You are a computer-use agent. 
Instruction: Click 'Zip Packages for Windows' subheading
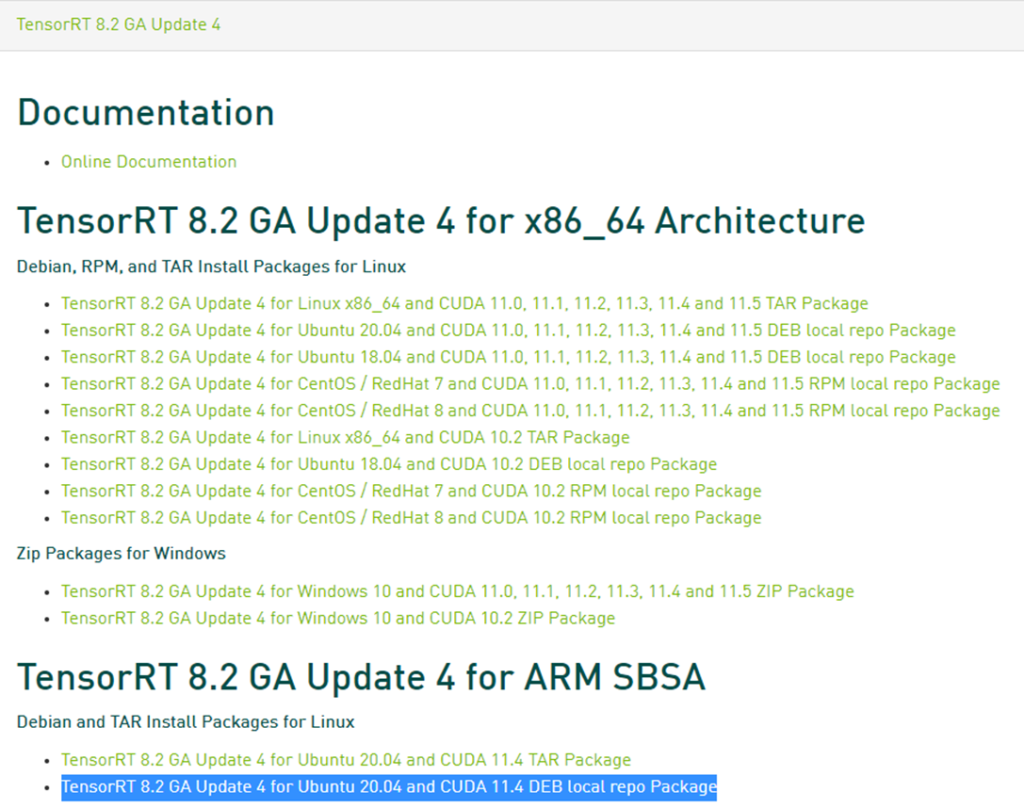click(121, 553)
